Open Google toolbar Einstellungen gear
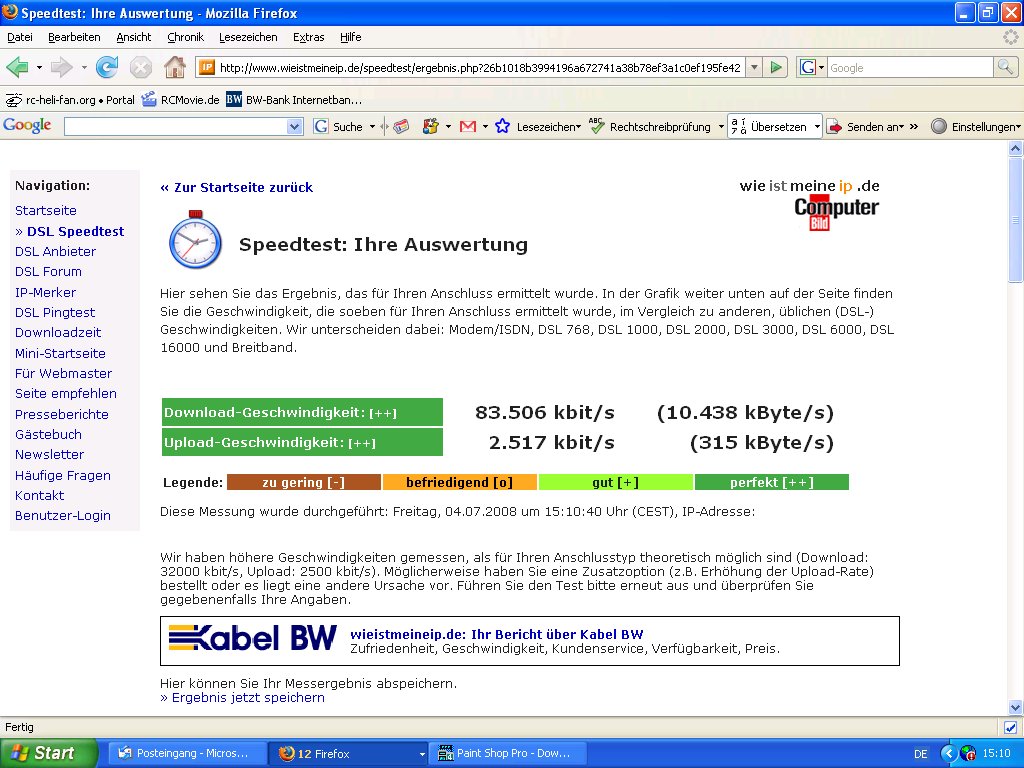Screen dimensions: 1024x768 [938, 126]
